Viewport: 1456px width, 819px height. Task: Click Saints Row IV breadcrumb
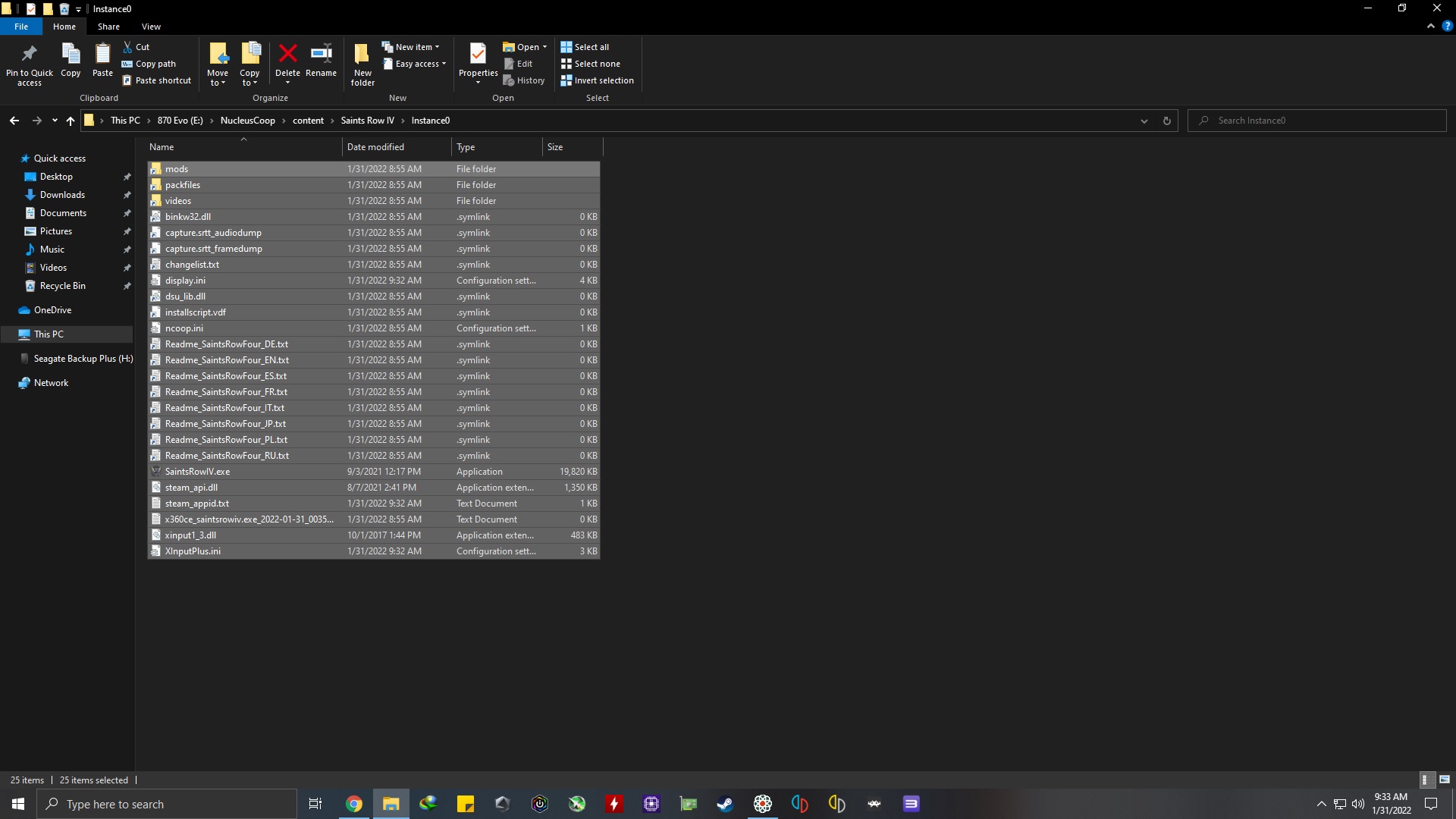pyautogui.click(x=368, y=121)
